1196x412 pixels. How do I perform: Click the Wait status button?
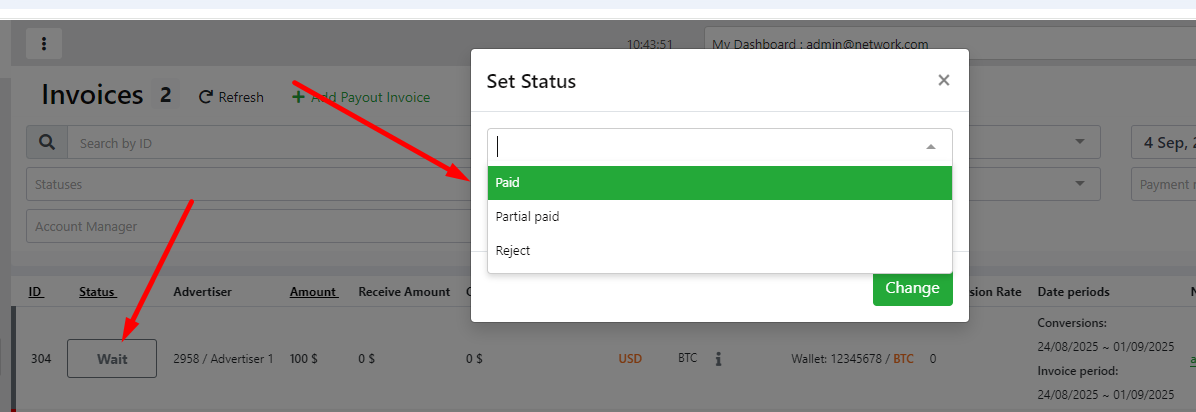point(112,359)
